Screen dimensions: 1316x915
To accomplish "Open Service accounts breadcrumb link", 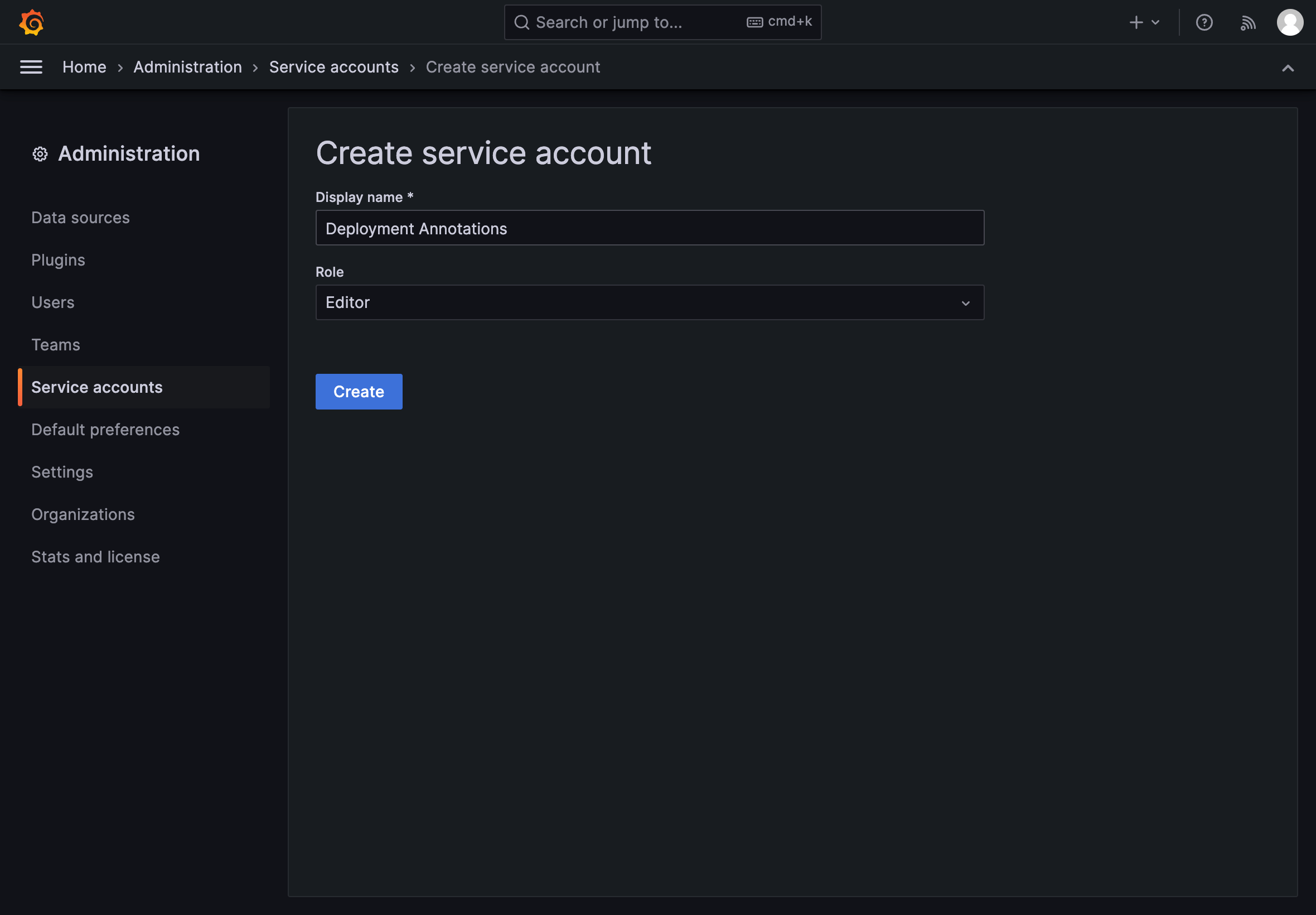I will (x=333, y=66).
